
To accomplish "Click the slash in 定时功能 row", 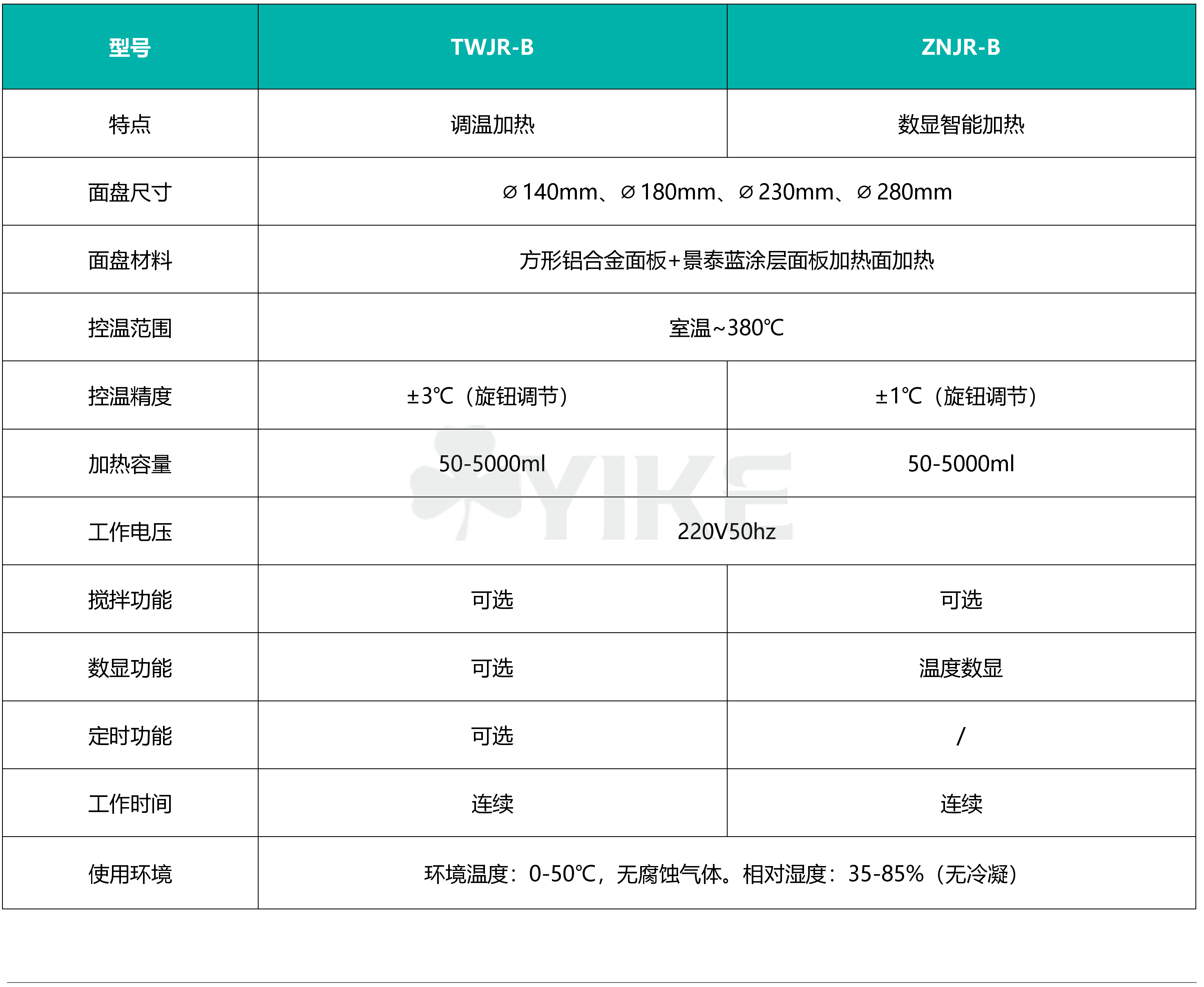I will 961,736.
